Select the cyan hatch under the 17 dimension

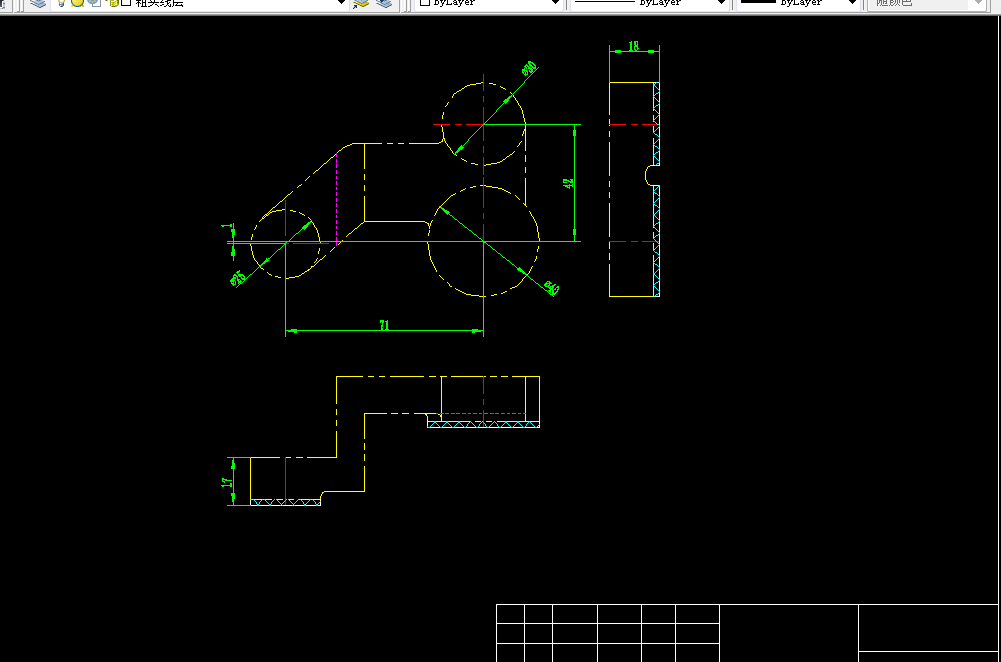(x=285, y=502)
